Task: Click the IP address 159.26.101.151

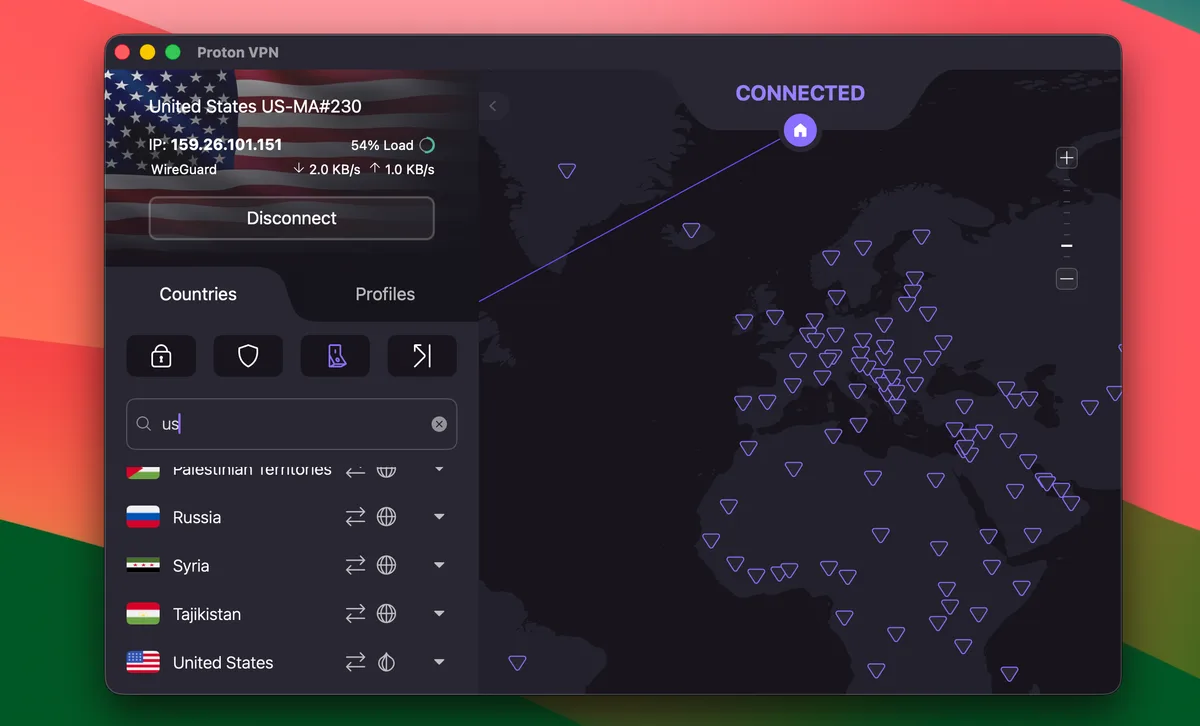Action: click(226, 145)
